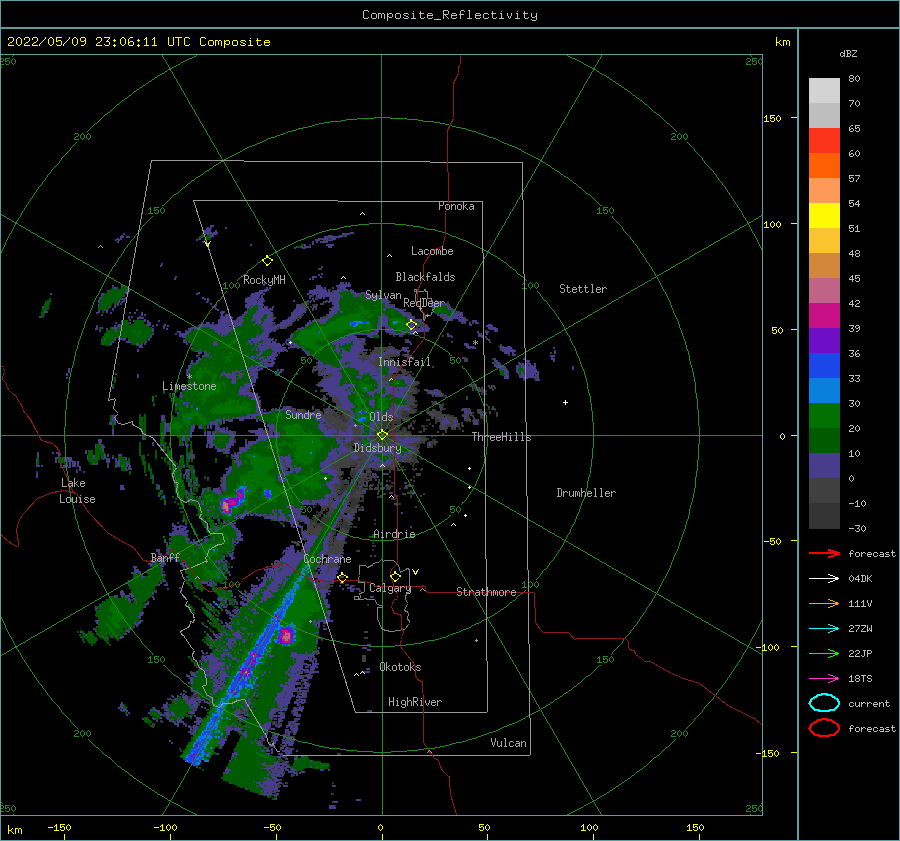The width and height of the screenshot is (900, 841).
Task: Click the Banff label
Action: 165,557
